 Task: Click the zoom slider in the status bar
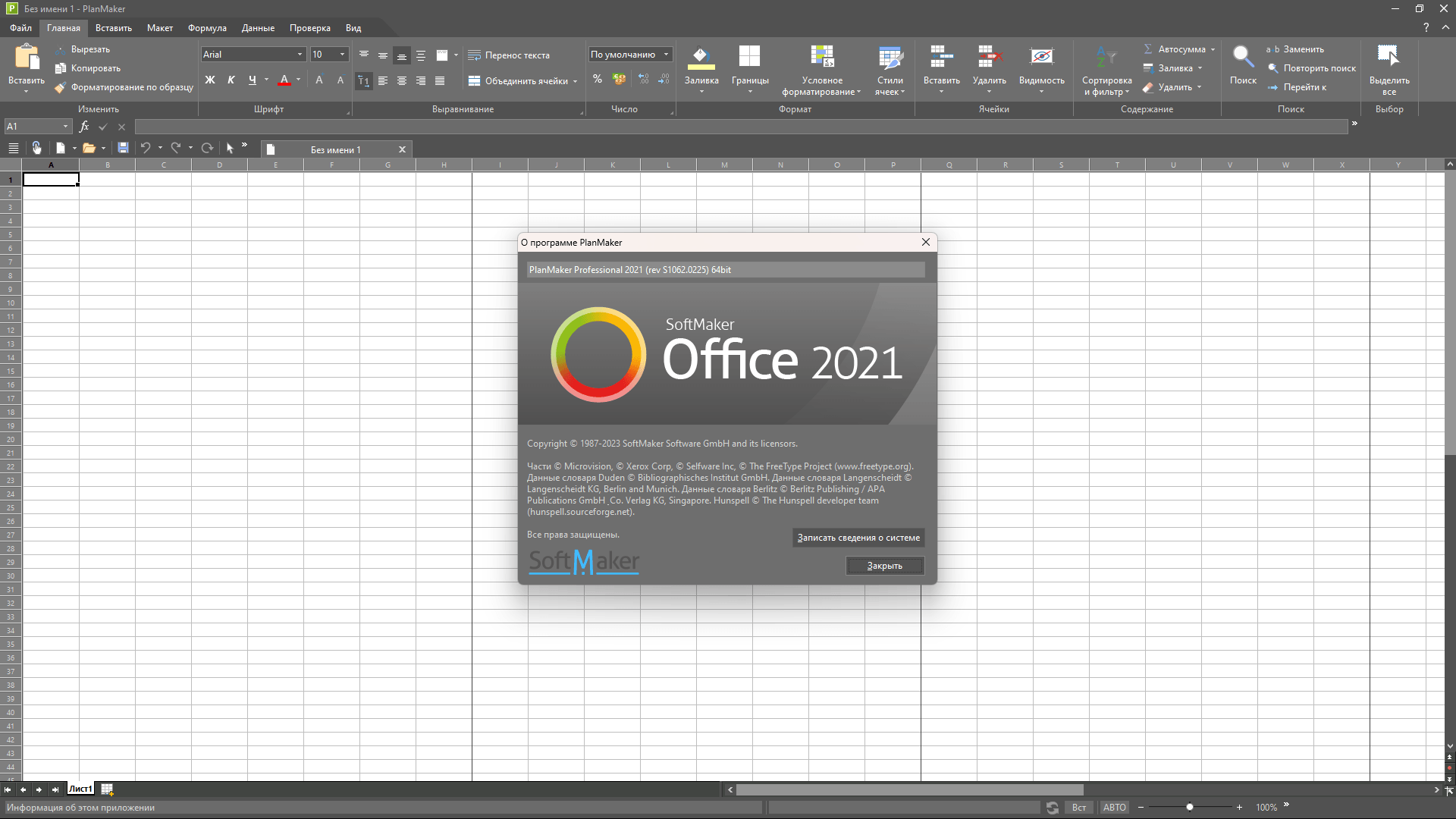(x=1189, y=808)
